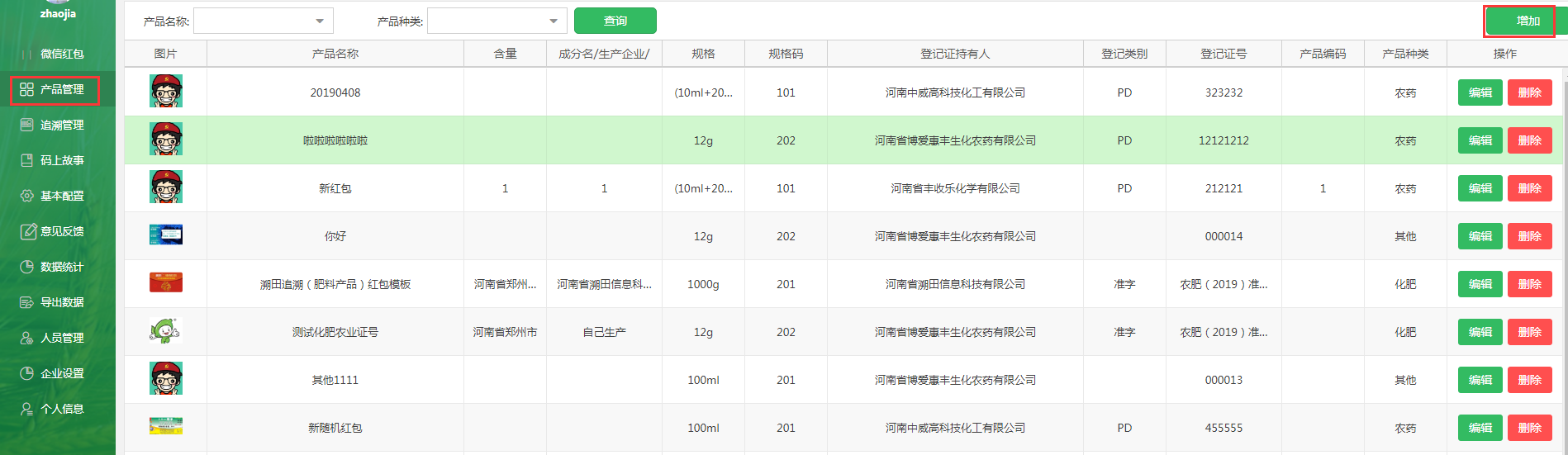Open 微信红包 menu item
This screenshot has width=1568, height=455.
pos(62,54)
